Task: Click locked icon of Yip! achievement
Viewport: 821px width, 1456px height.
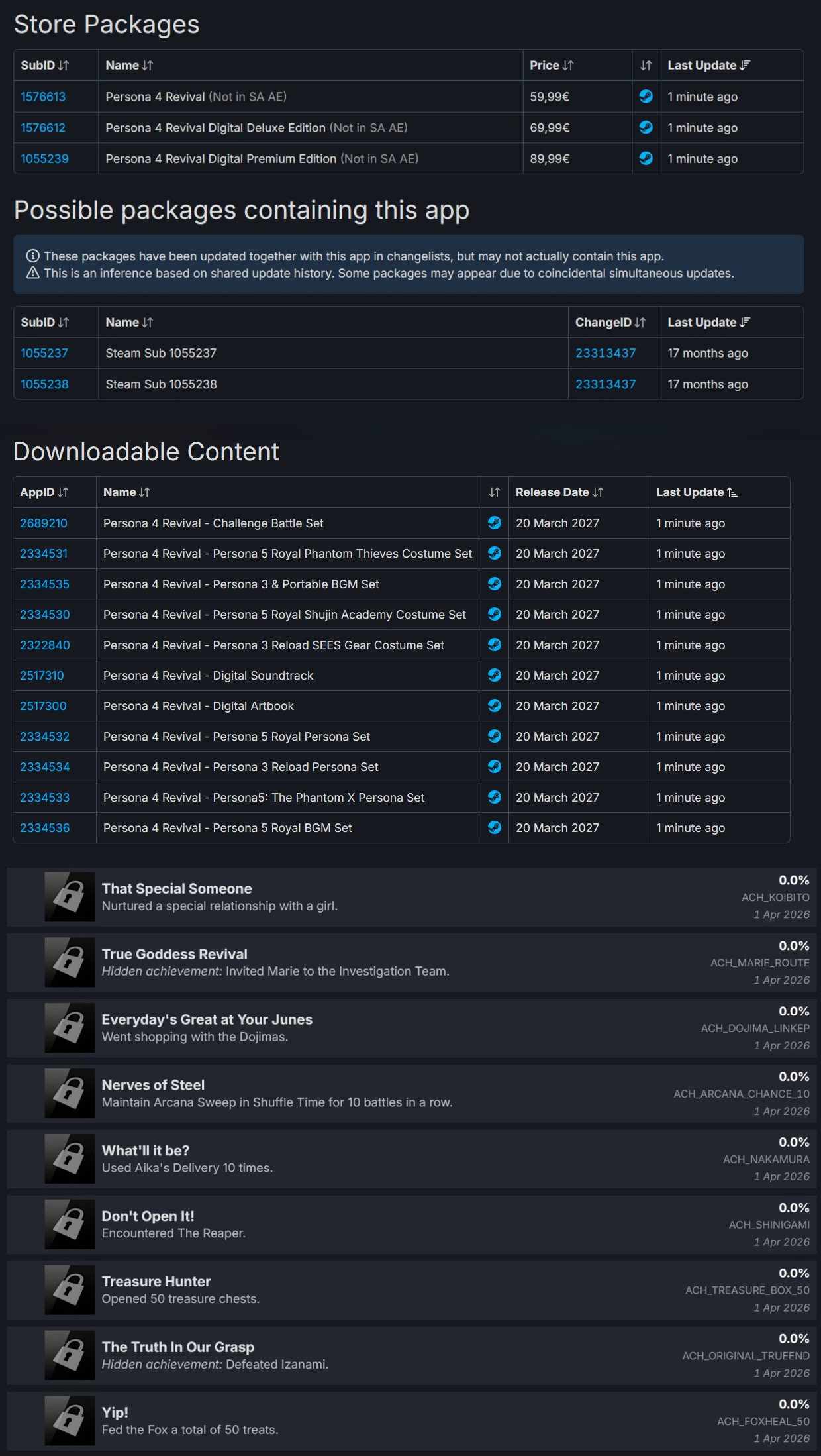Action: [70, 1421]
